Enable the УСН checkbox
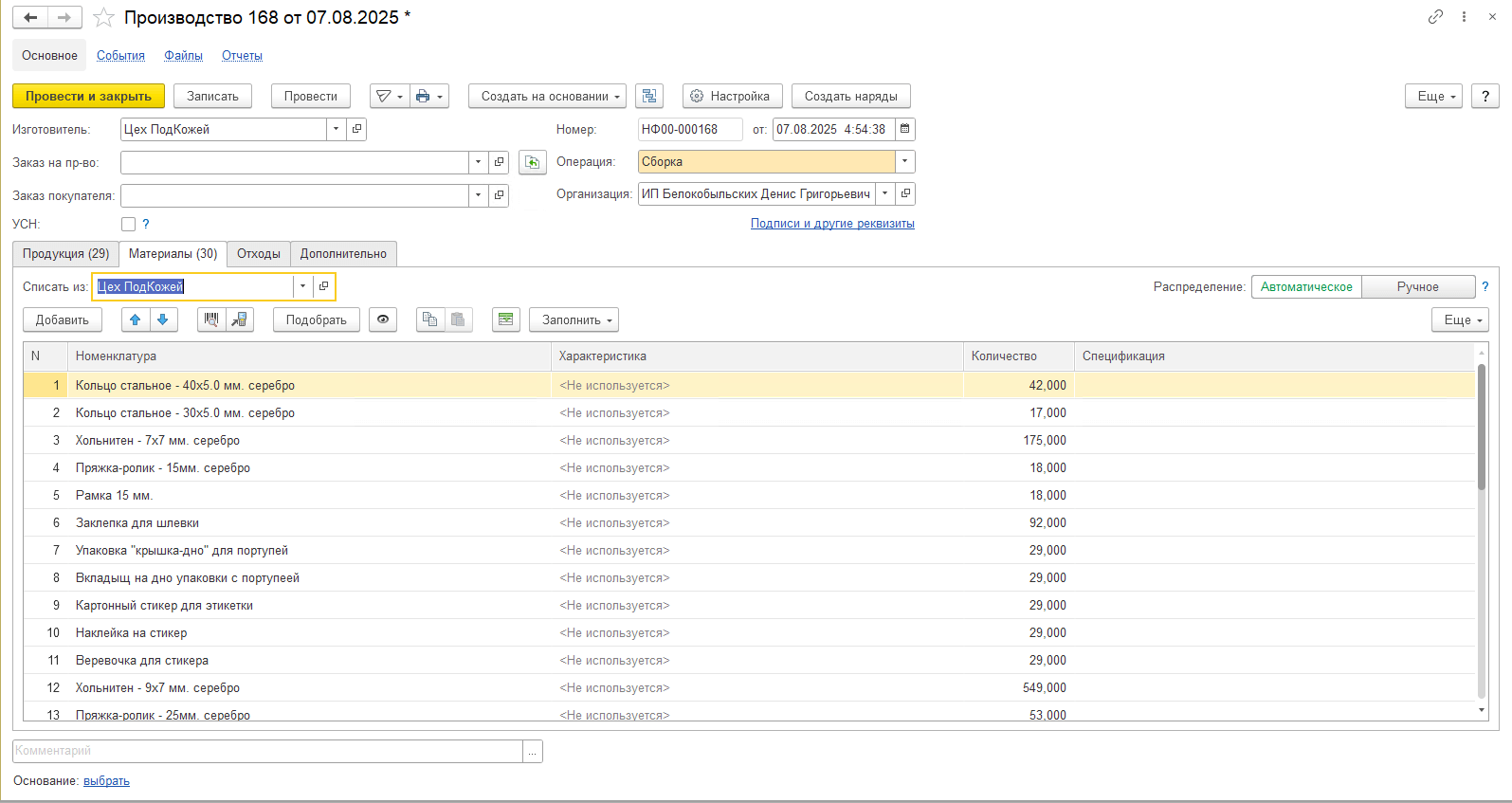 [x=128, y=225]
